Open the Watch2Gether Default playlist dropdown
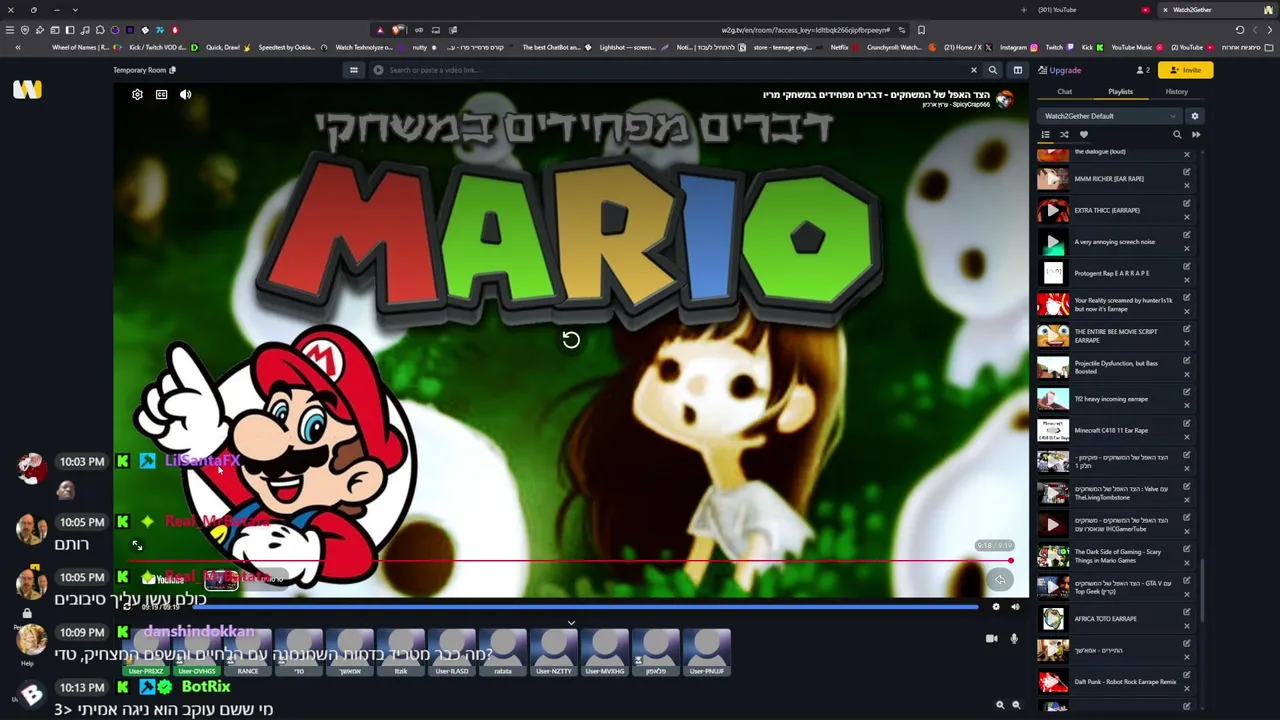This screenshot has width=1280, height=720. tap(1110, 116)
